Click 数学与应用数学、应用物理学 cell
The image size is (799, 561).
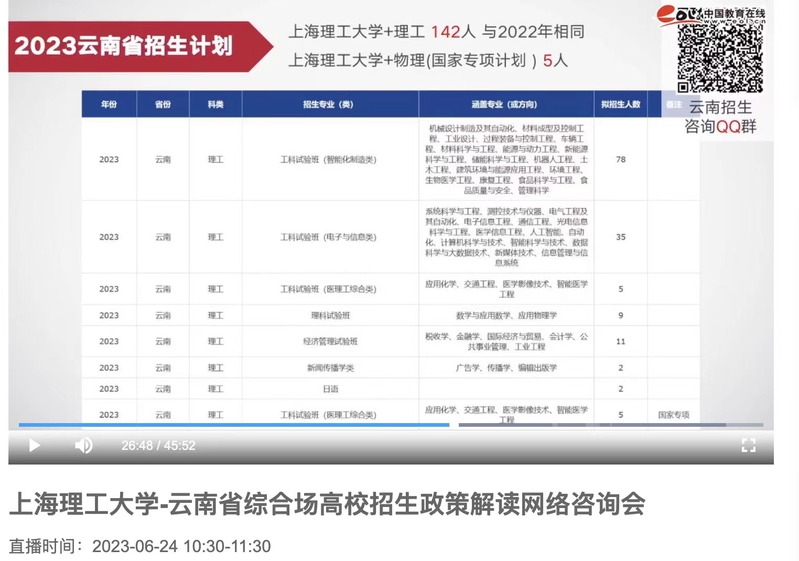(507, 315)
